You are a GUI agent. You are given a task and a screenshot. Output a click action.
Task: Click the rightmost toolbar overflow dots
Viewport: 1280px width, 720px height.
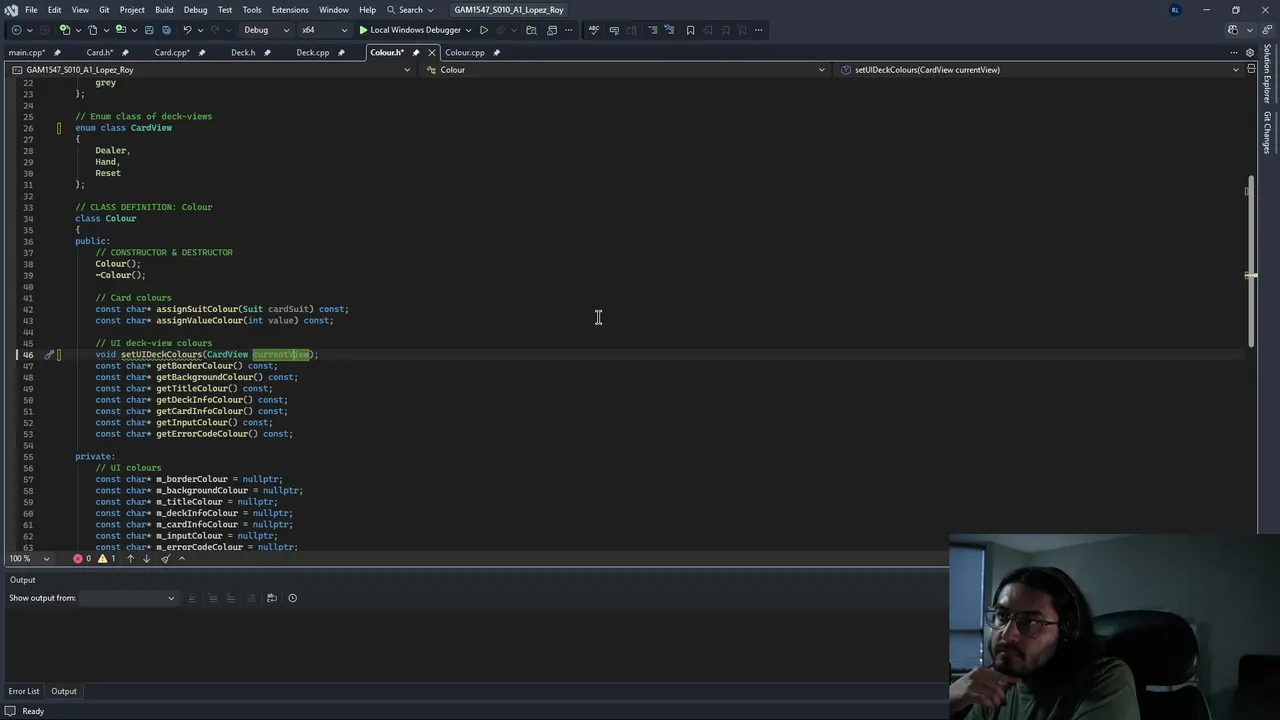click(759, 30)
